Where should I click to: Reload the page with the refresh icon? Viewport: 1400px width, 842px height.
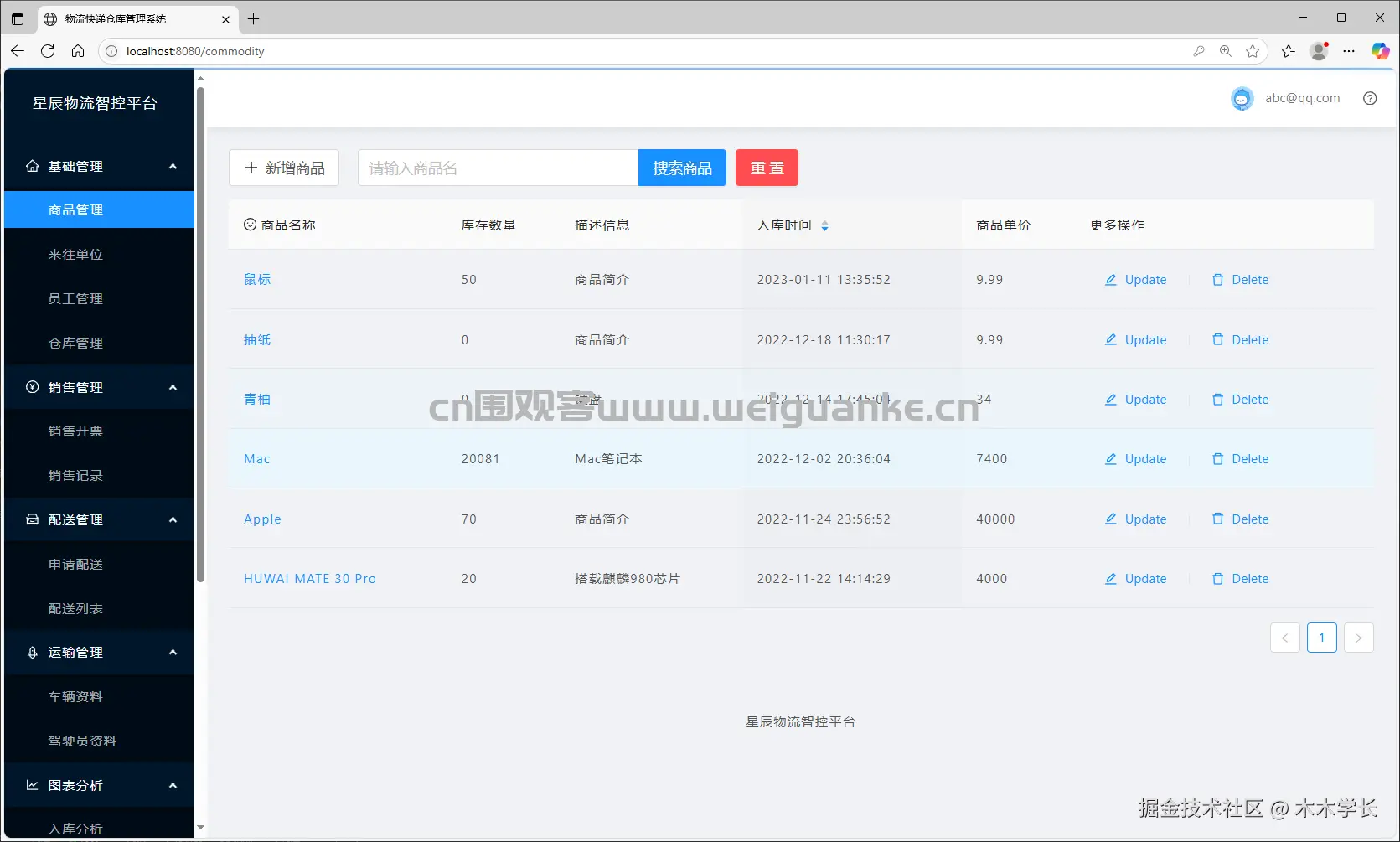click(x=48, y=51)
